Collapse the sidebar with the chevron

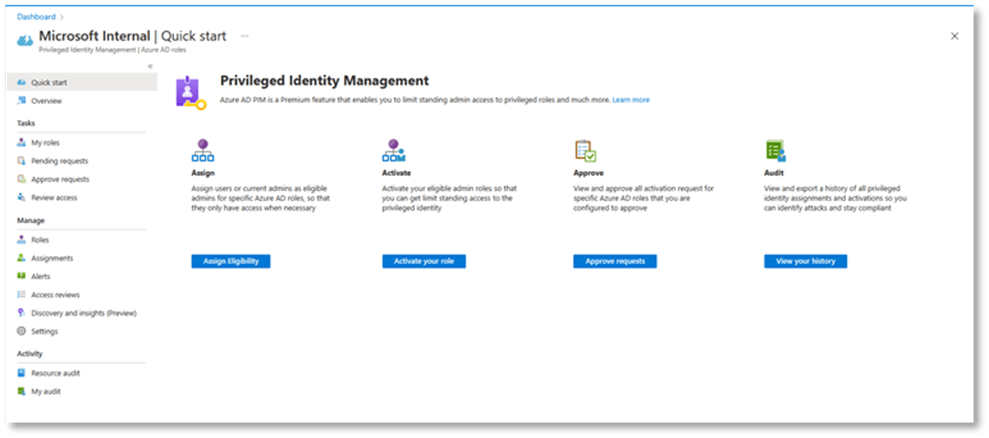150,66
